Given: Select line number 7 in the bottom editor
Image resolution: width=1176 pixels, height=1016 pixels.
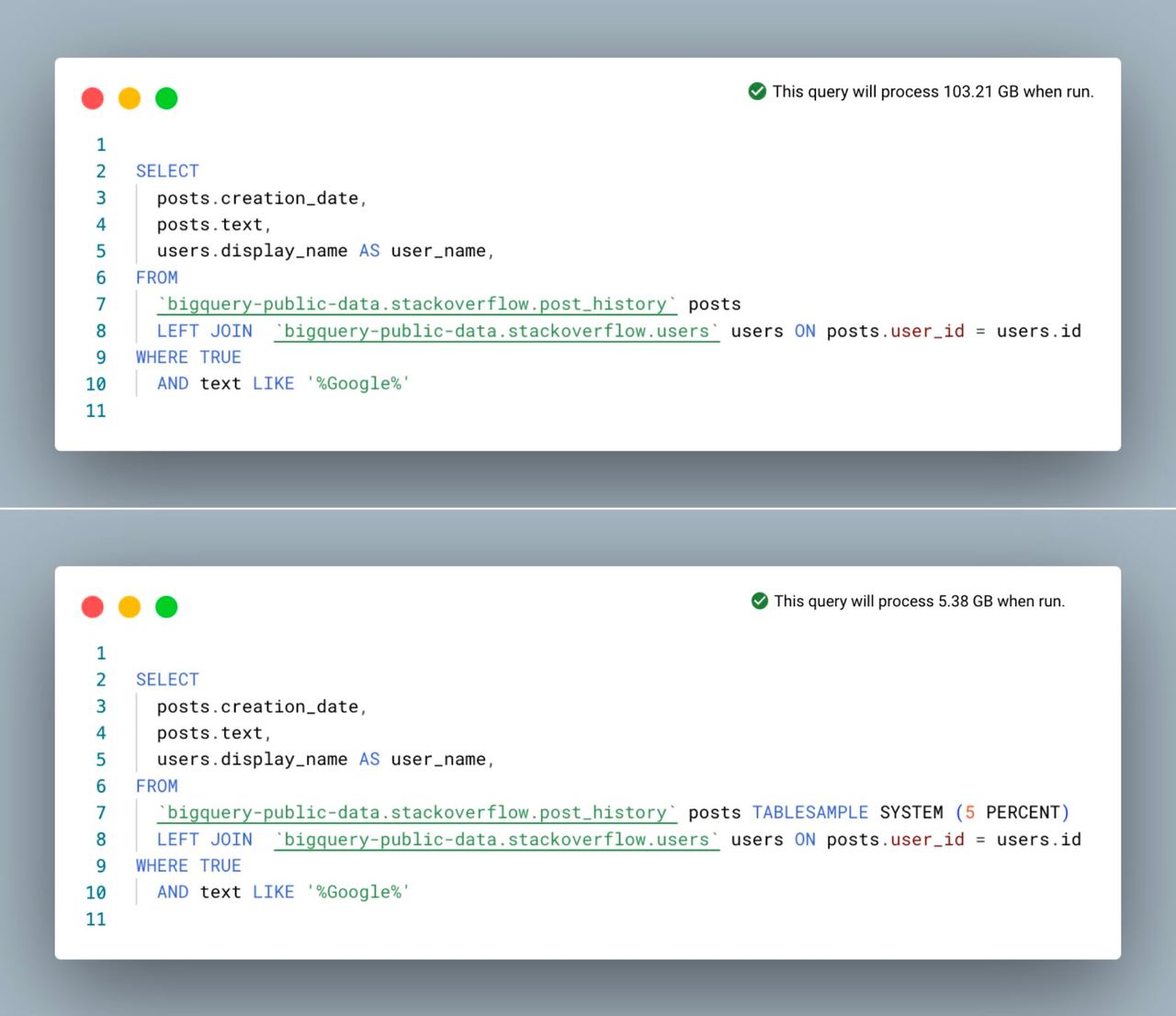Looking at the screenshot, I should [x=101, y=813].
